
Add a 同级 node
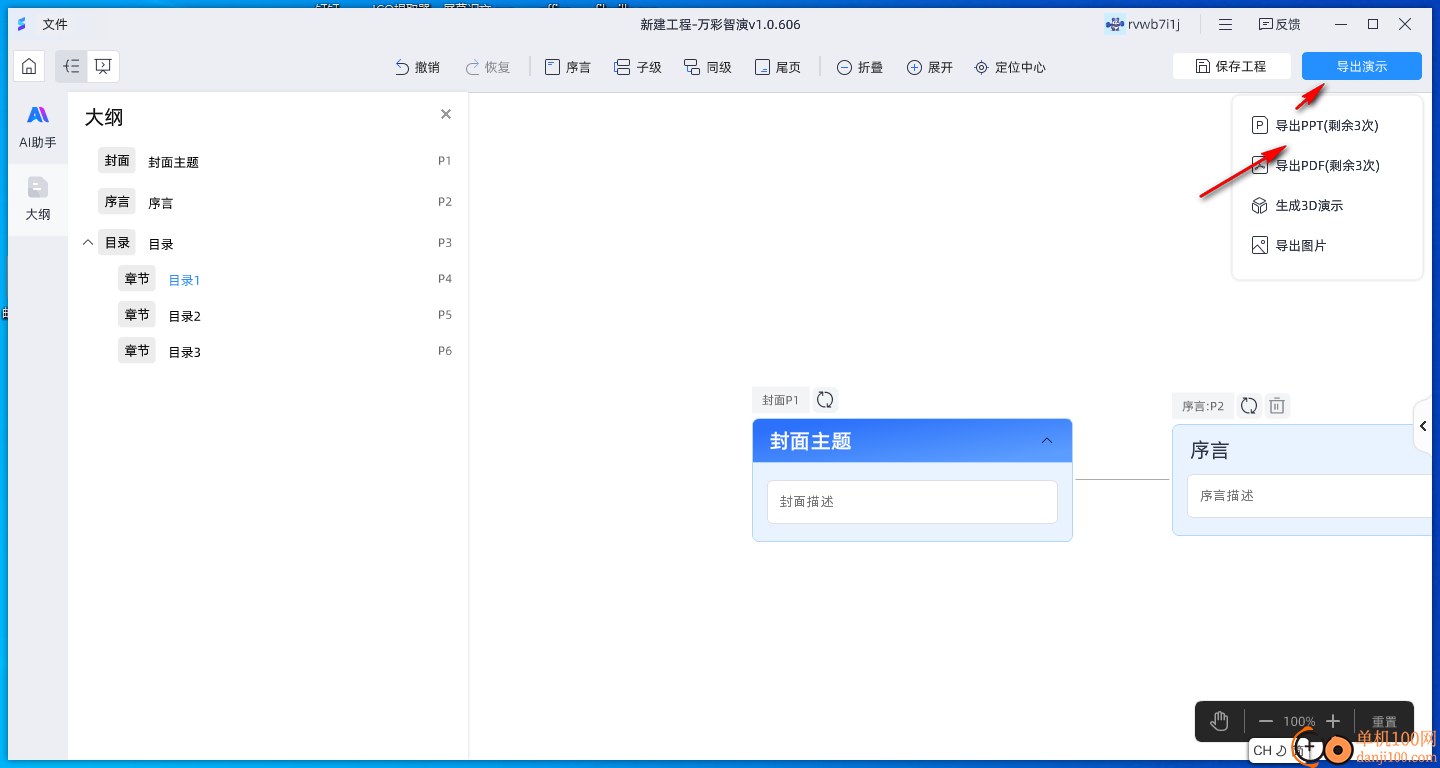708,67
